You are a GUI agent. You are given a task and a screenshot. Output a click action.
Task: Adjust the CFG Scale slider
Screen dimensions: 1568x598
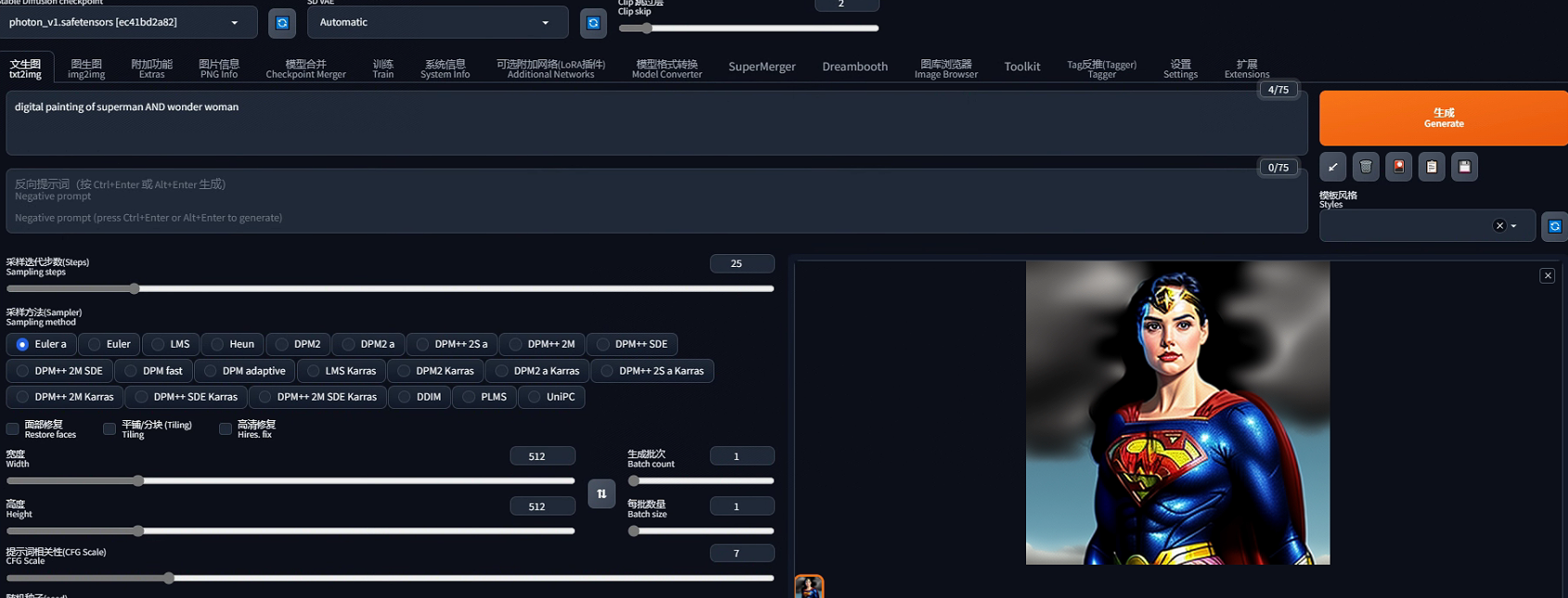point(390,578)
